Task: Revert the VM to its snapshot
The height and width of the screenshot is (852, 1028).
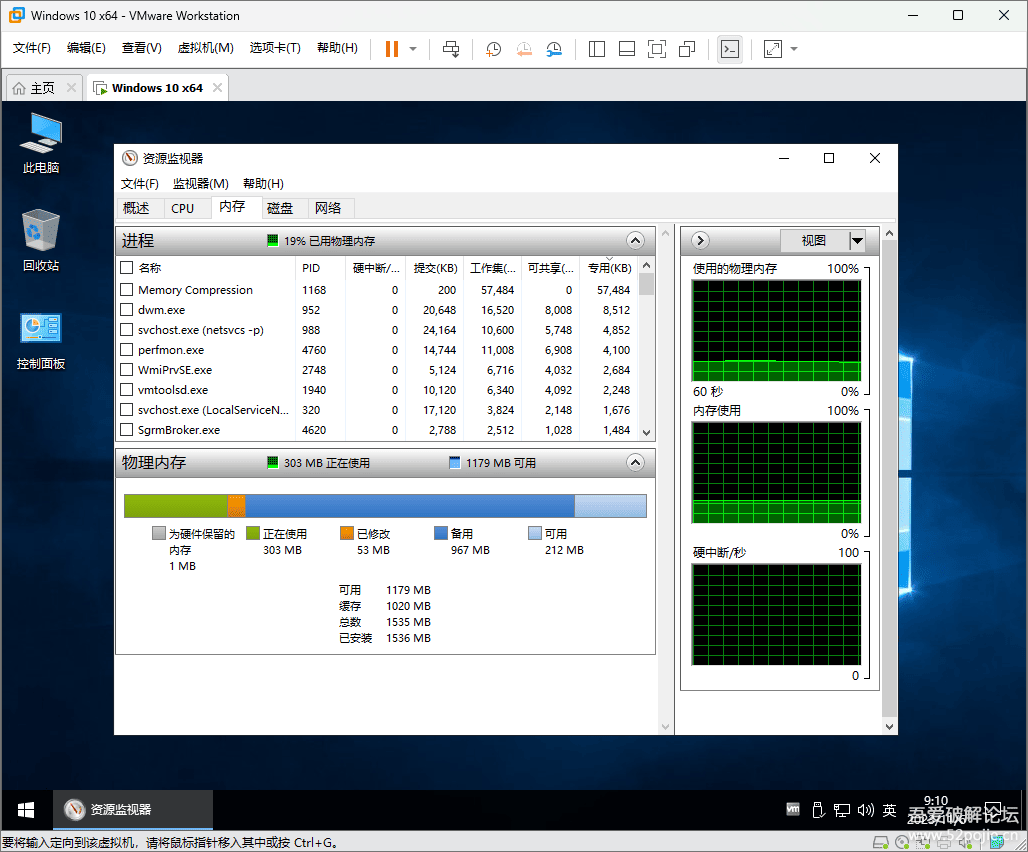Action: point(524,48)
